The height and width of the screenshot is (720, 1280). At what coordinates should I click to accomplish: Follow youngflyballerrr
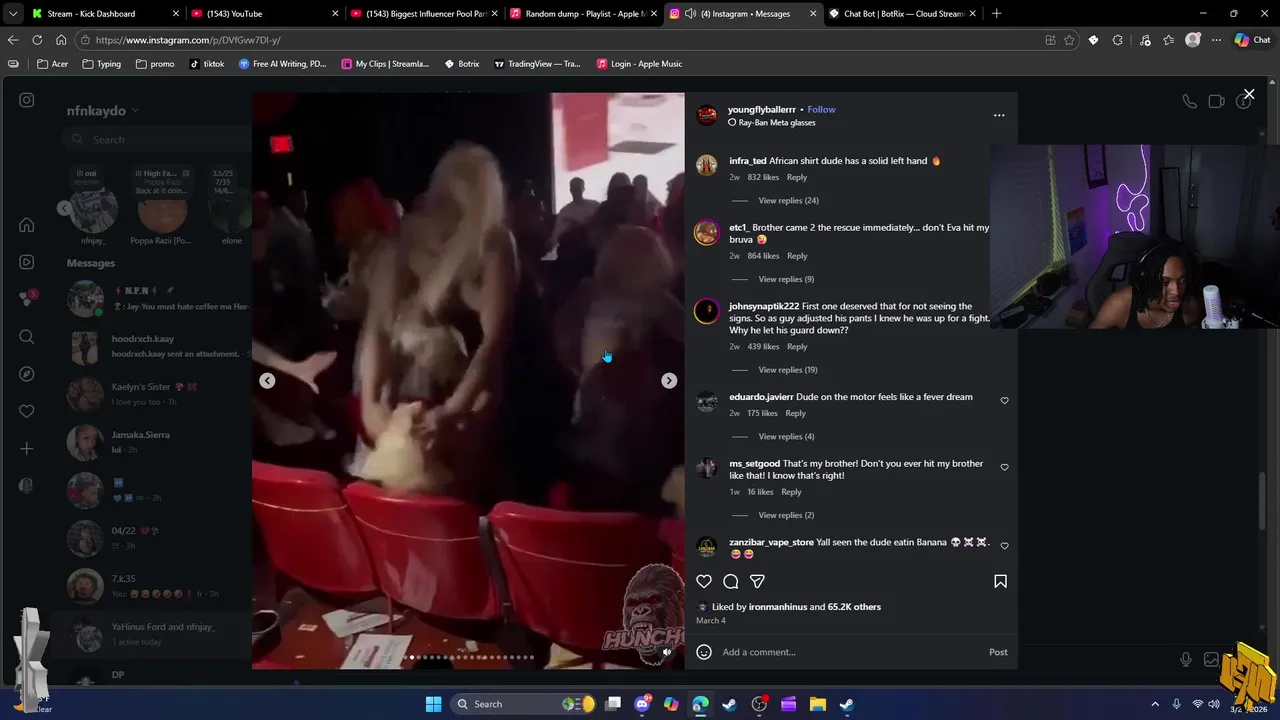(x=821, y=109)
